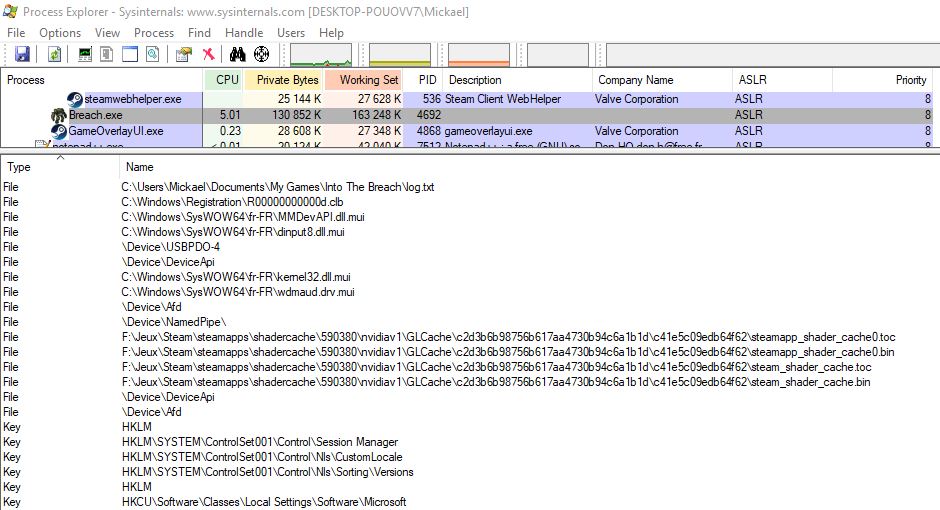Click the steamwebhelper.exe Steam icon

[x=75, y=99]
